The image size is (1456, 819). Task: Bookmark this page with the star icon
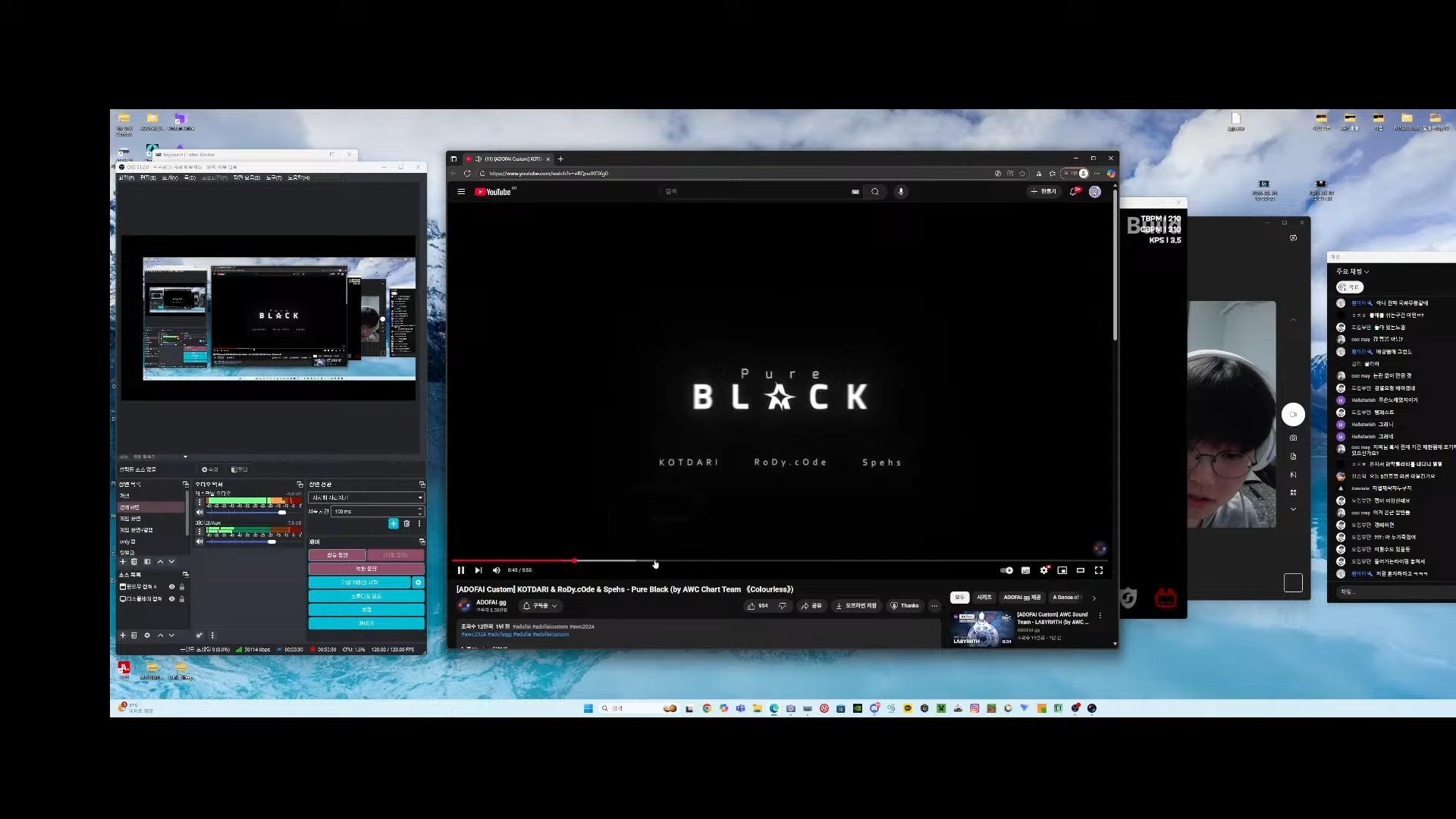click(x=1022, y=174)
